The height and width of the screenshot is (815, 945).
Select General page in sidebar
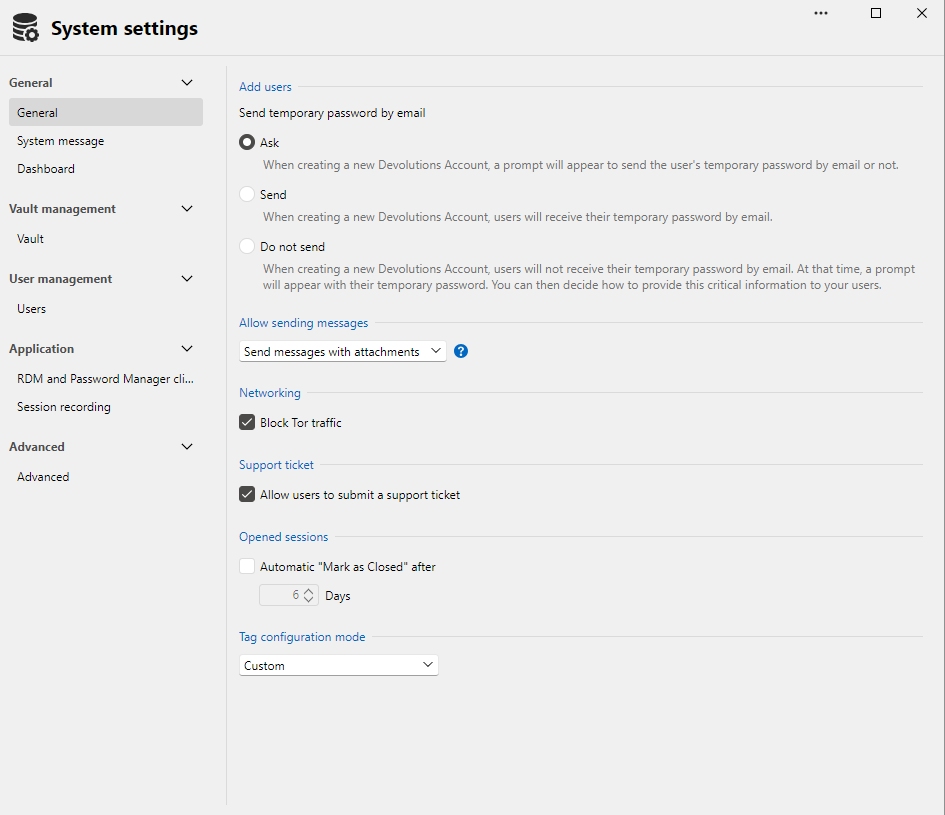coord(105,113)
